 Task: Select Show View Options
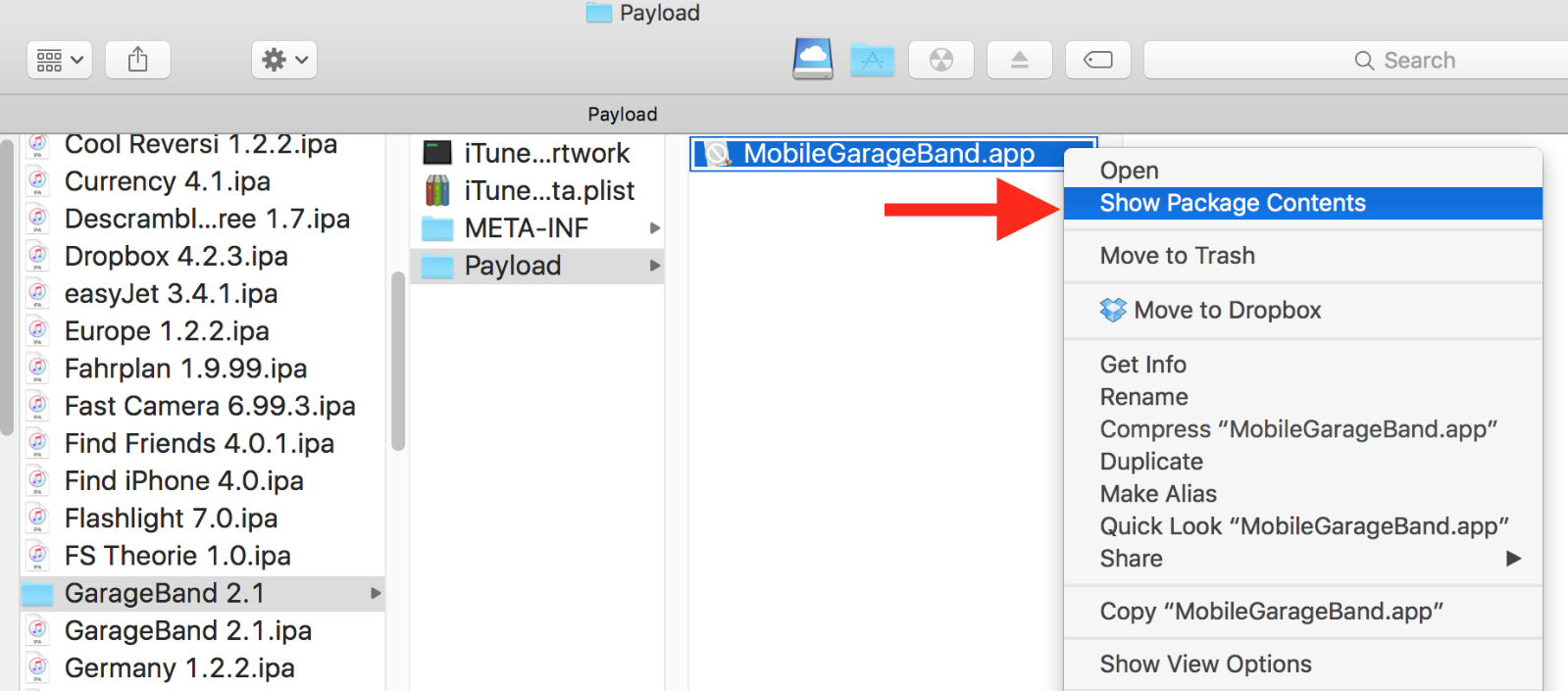pyautogui.click(x=1303, y=665)
